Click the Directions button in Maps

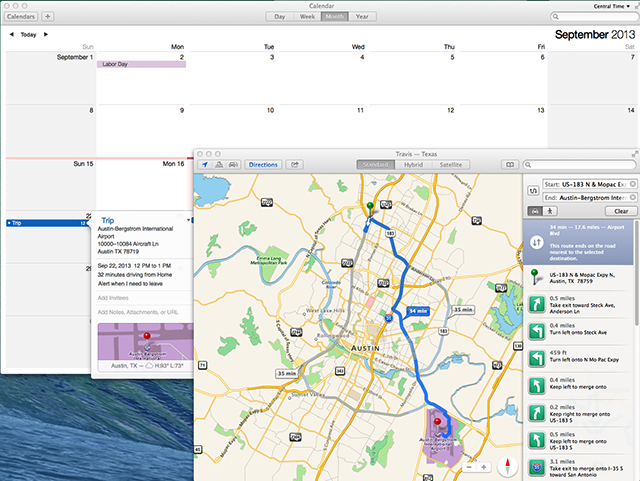point(263,165)
